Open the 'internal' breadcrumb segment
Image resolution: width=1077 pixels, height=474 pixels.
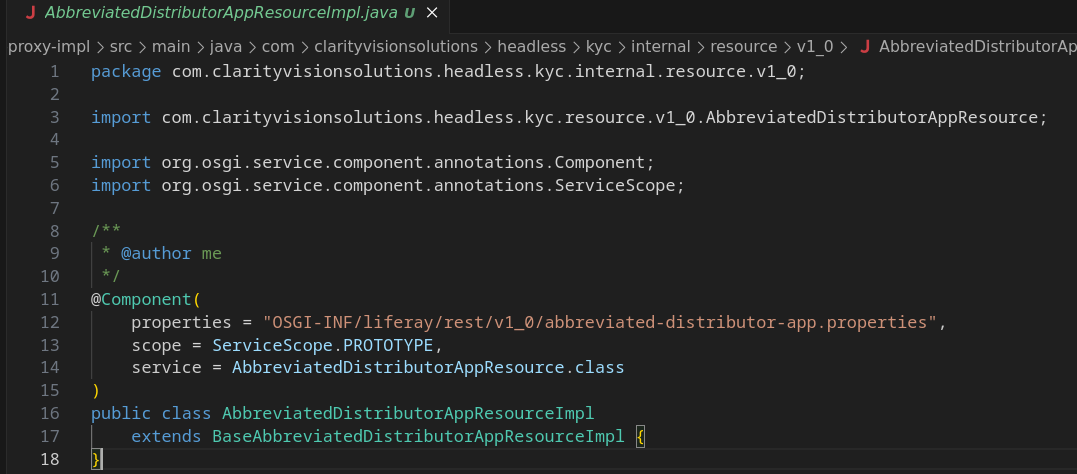click(661, 47)
